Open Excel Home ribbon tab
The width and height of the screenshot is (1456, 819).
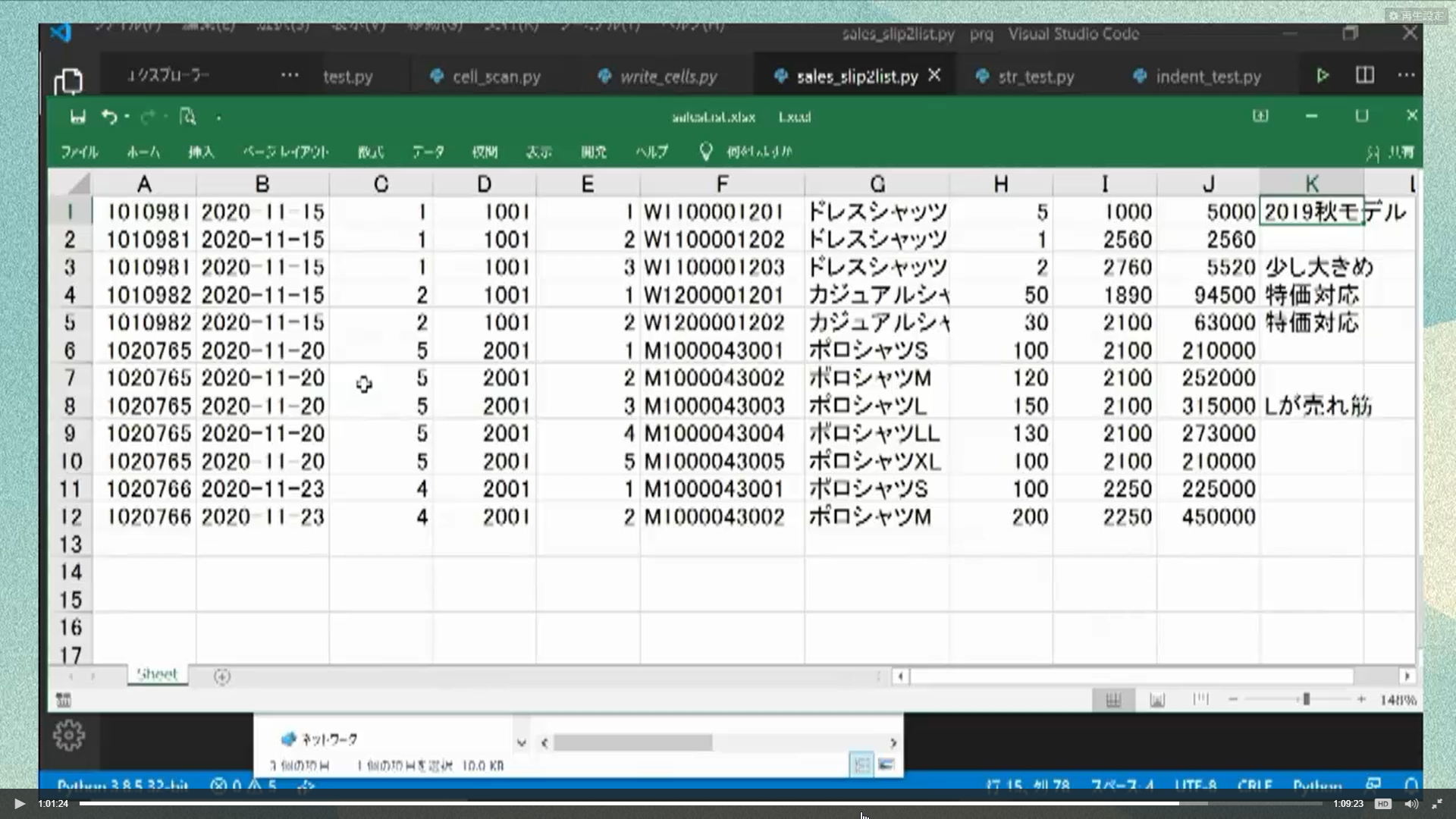[x=143, y=152]
